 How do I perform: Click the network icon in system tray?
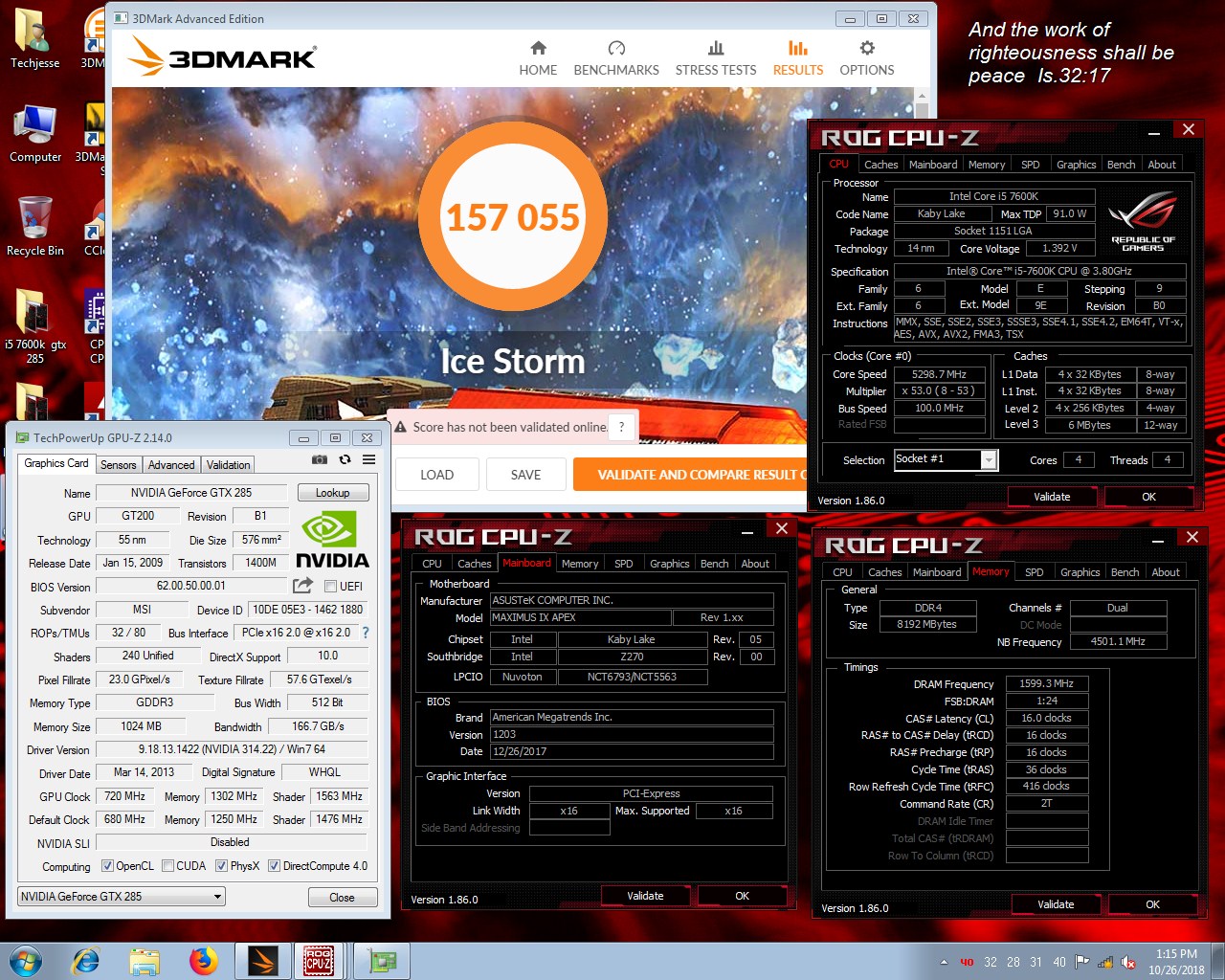tap(1105, 962)
